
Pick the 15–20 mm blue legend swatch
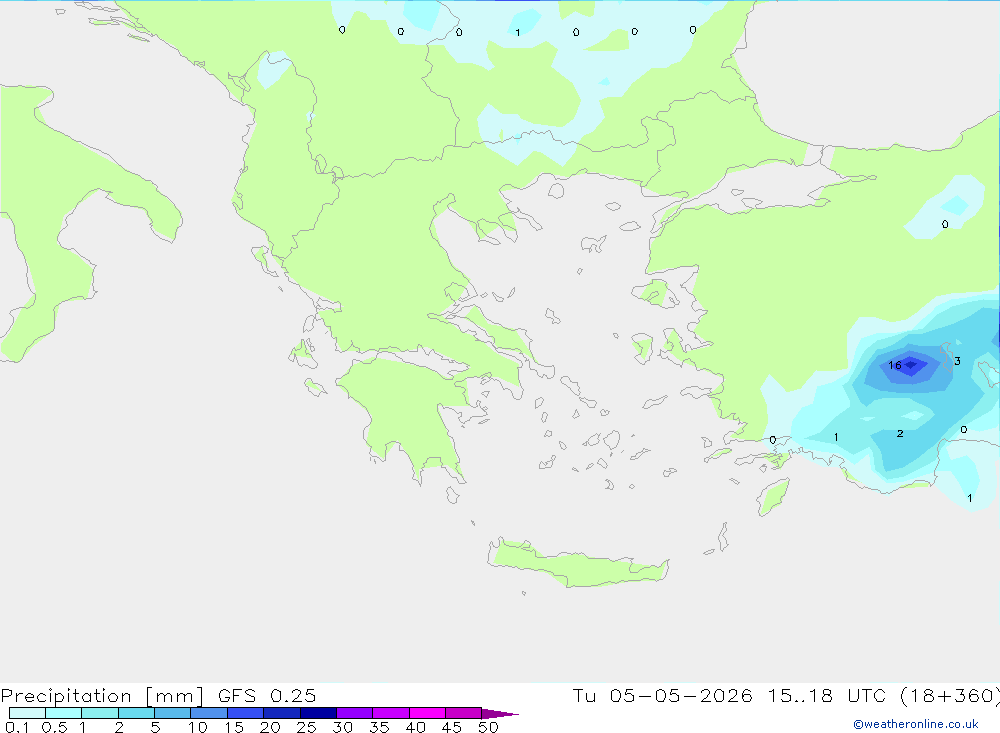tap(245, 713)
